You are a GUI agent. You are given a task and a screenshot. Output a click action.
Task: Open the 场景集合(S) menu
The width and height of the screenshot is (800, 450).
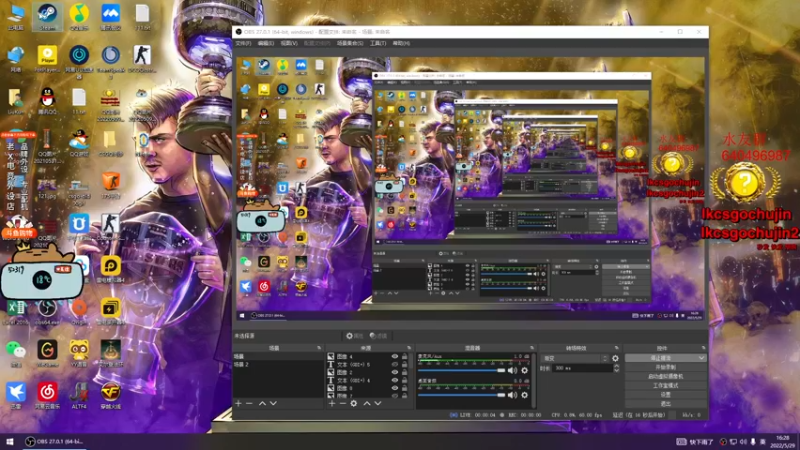[349, 43]
